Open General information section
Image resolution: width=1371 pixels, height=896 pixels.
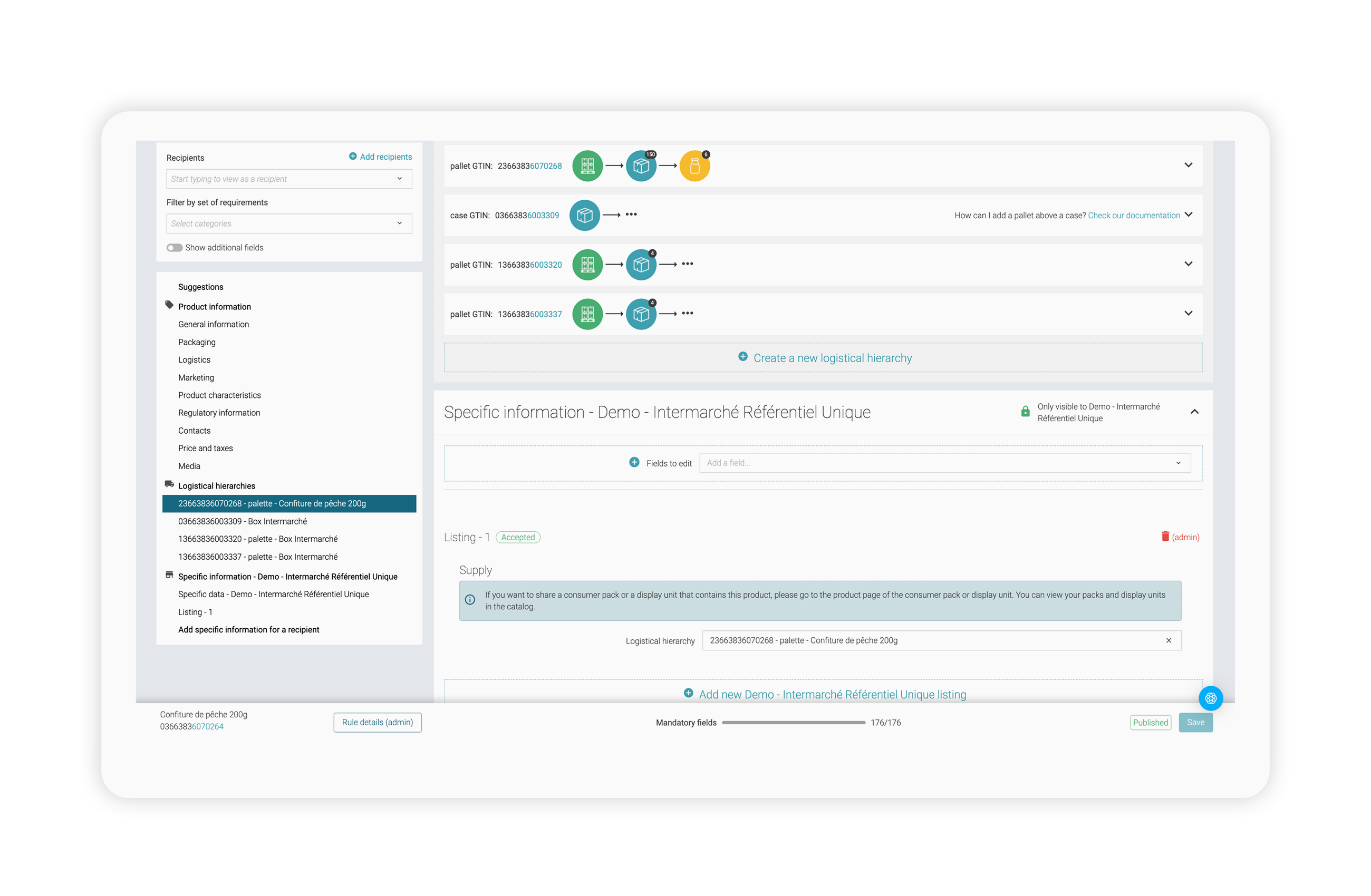[214, 325]
